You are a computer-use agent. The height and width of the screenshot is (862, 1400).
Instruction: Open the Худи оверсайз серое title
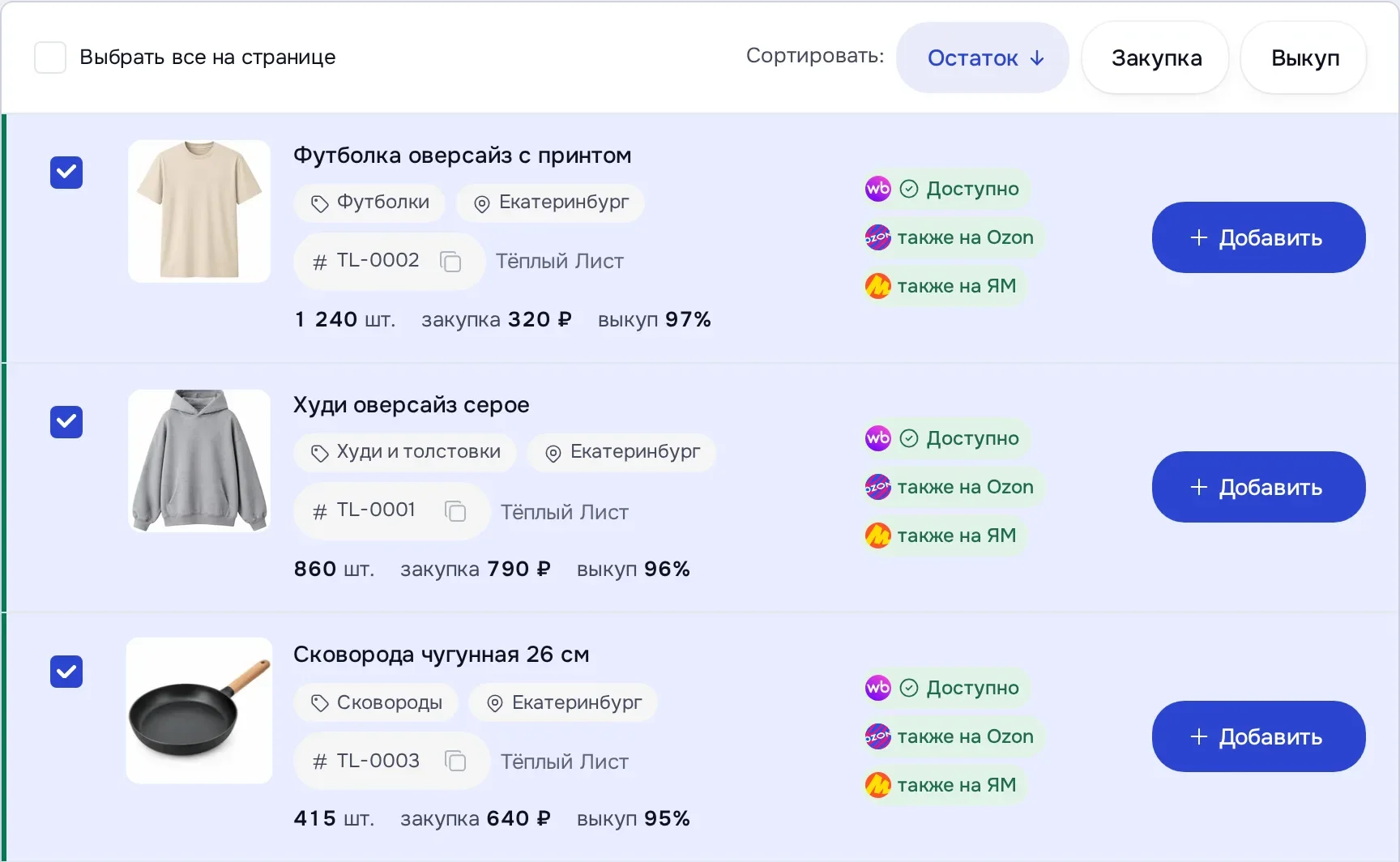411,405
